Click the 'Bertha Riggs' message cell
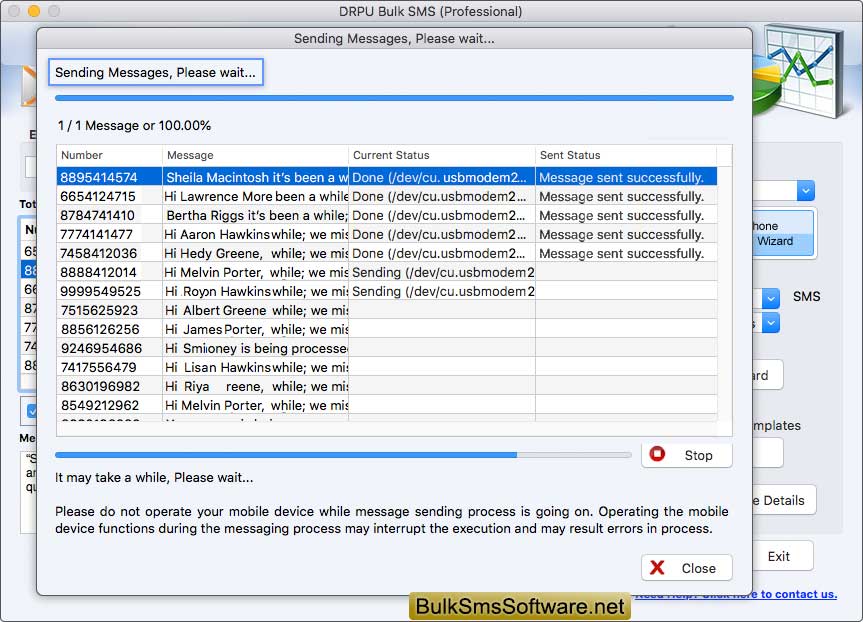The height and width of the screenshot is (622, 863). [256, 215]
